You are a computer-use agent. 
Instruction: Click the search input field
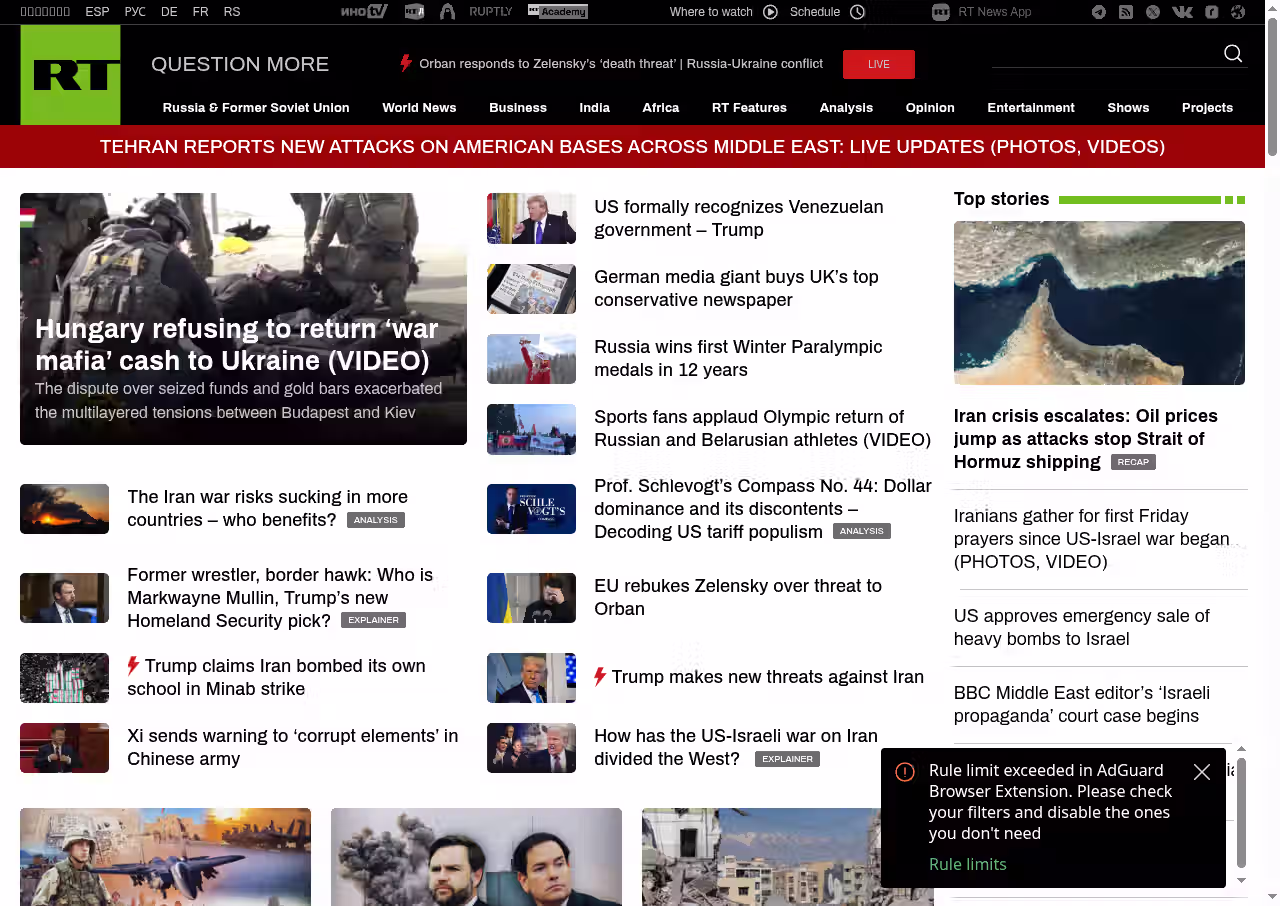[1100, 54]
